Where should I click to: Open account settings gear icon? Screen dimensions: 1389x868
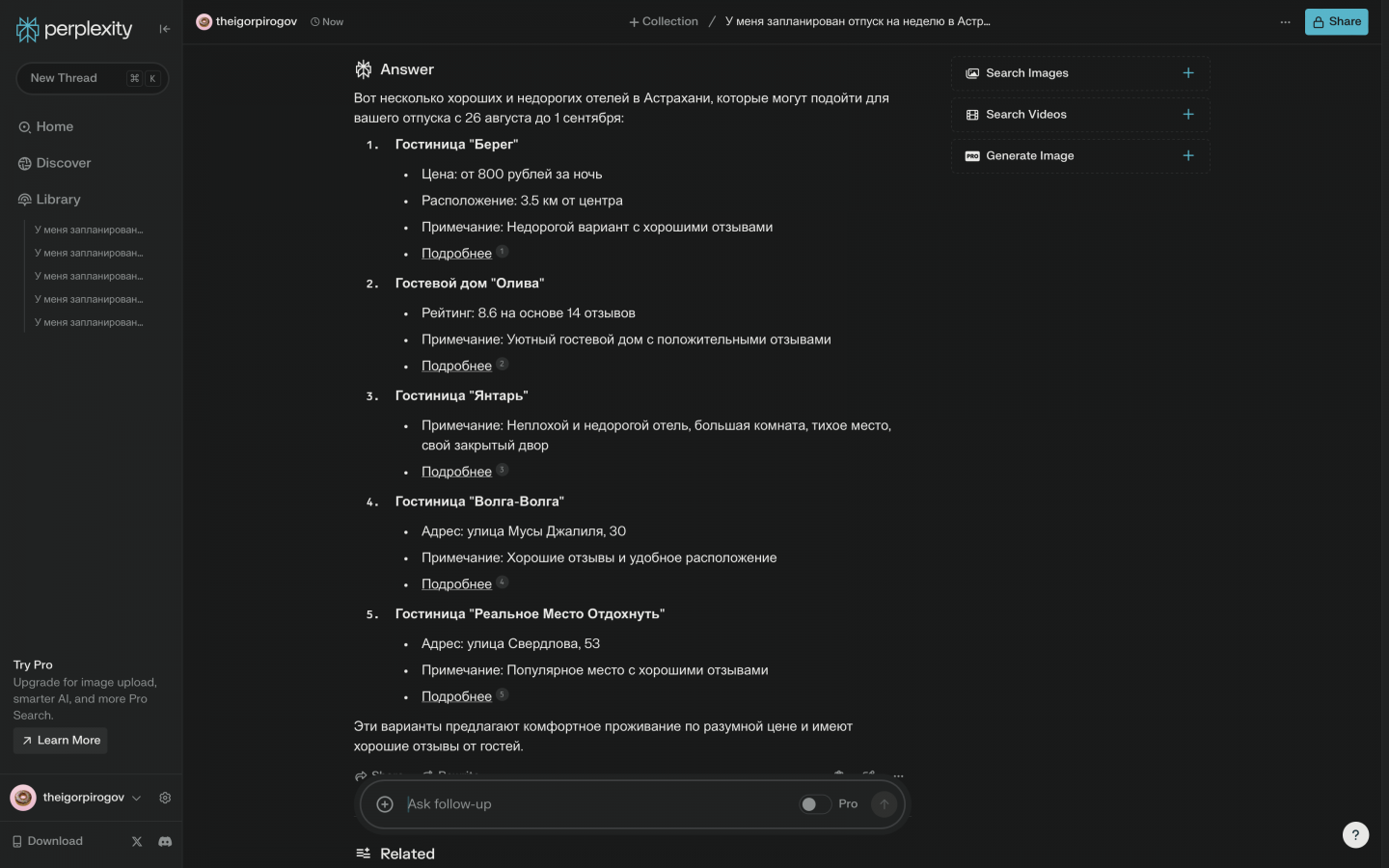165,799
